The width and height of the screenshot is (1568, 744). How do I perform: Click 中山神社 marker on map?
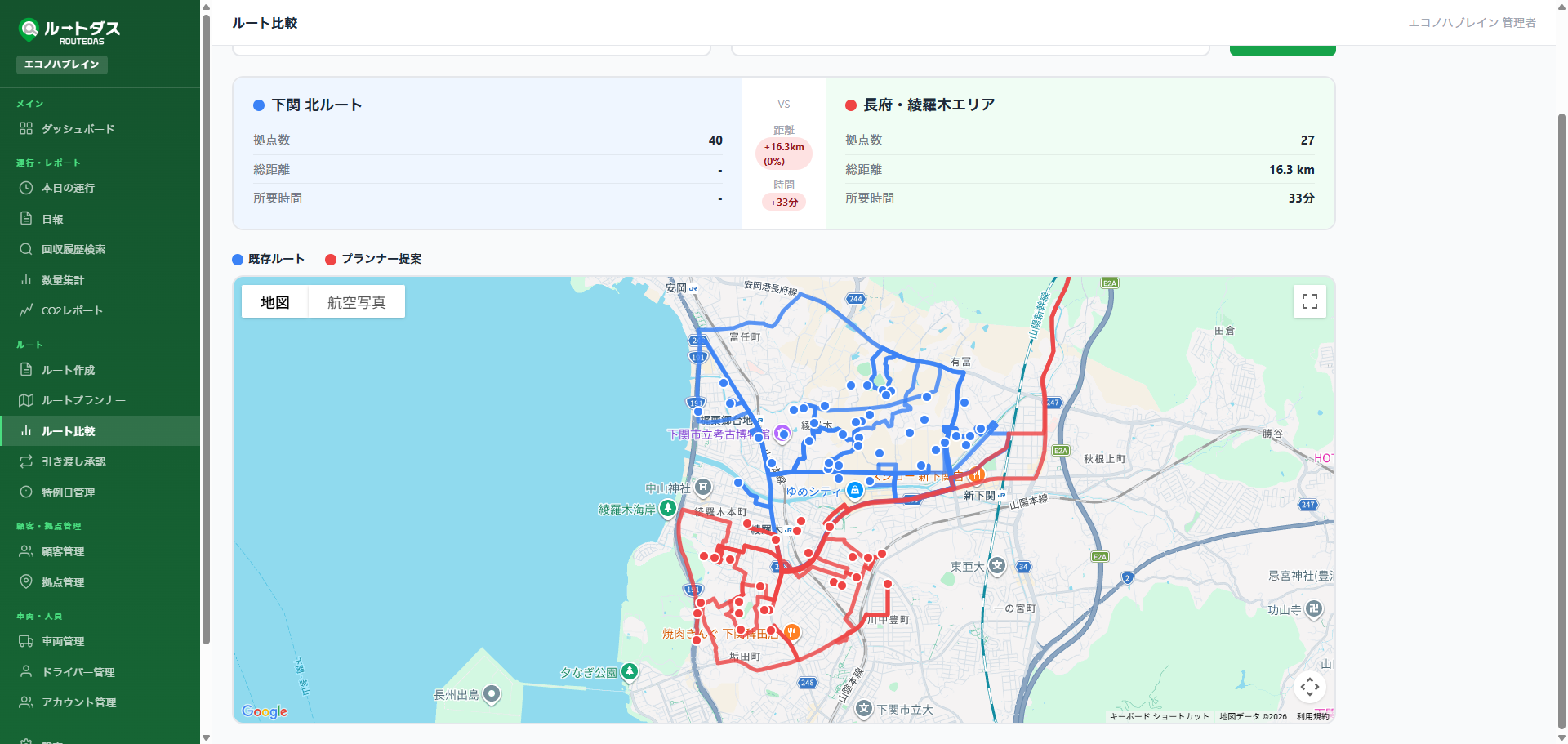click(703, 488)
